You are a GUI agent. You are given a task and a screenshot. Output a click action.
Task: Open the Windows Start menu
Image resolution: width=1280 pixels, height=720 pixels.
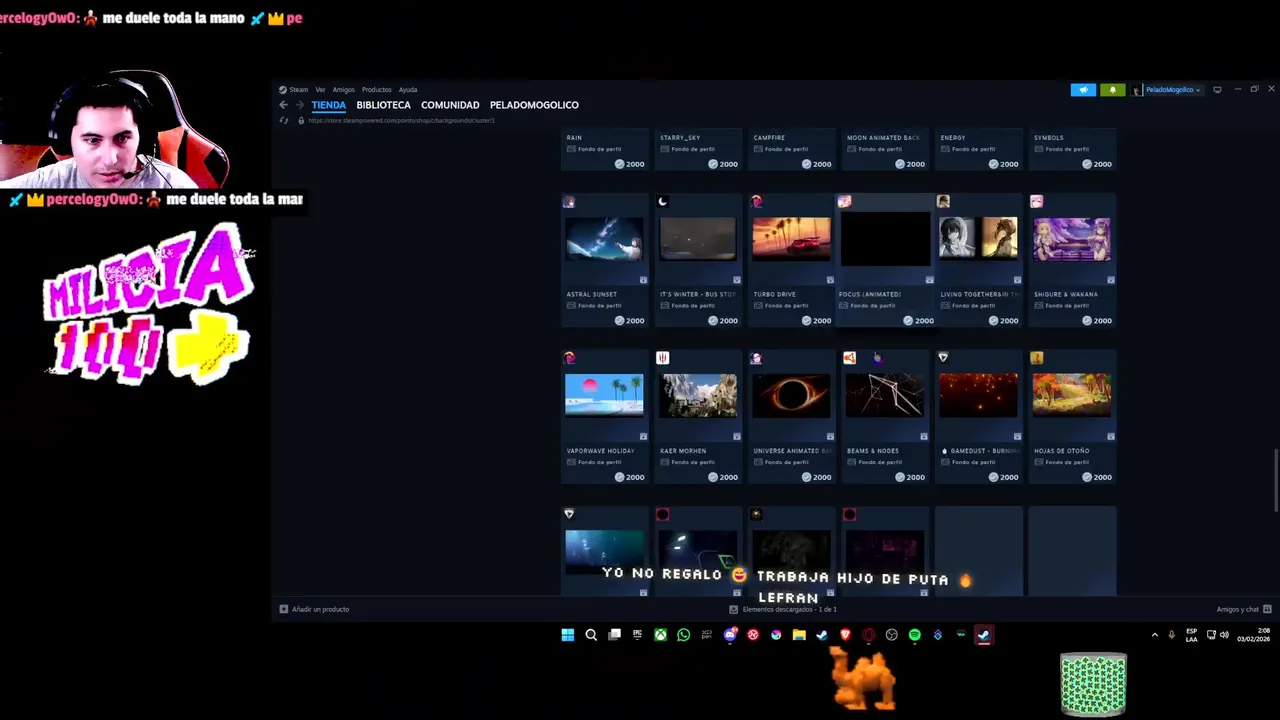pos(568,635)
